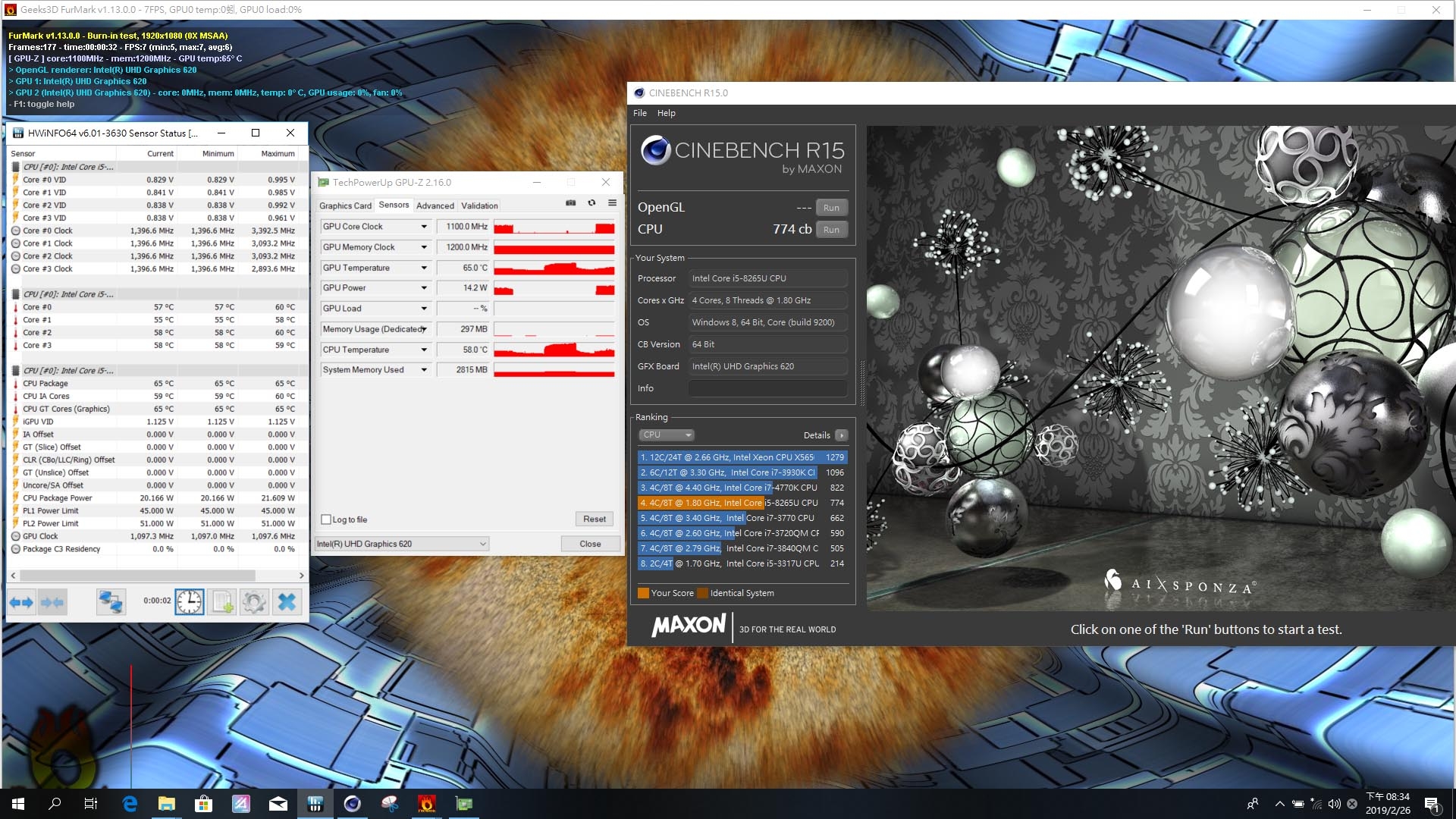
Task: Open CPU ranking type dropdown
Action: (x=667, y=435)
